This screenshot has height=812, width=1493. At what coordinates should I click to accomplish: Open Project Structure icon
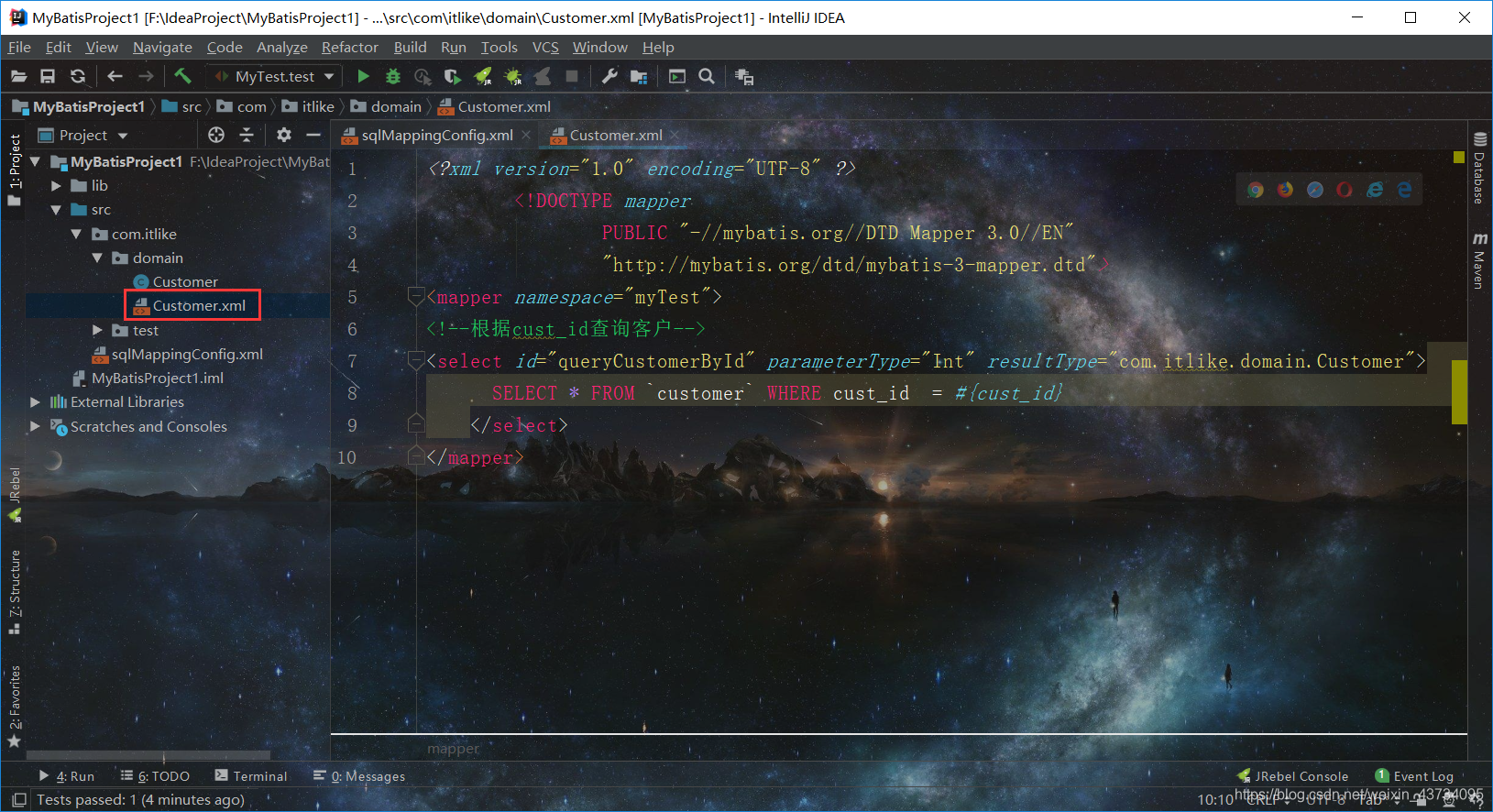pyautogui.click(x=639, y=76)
